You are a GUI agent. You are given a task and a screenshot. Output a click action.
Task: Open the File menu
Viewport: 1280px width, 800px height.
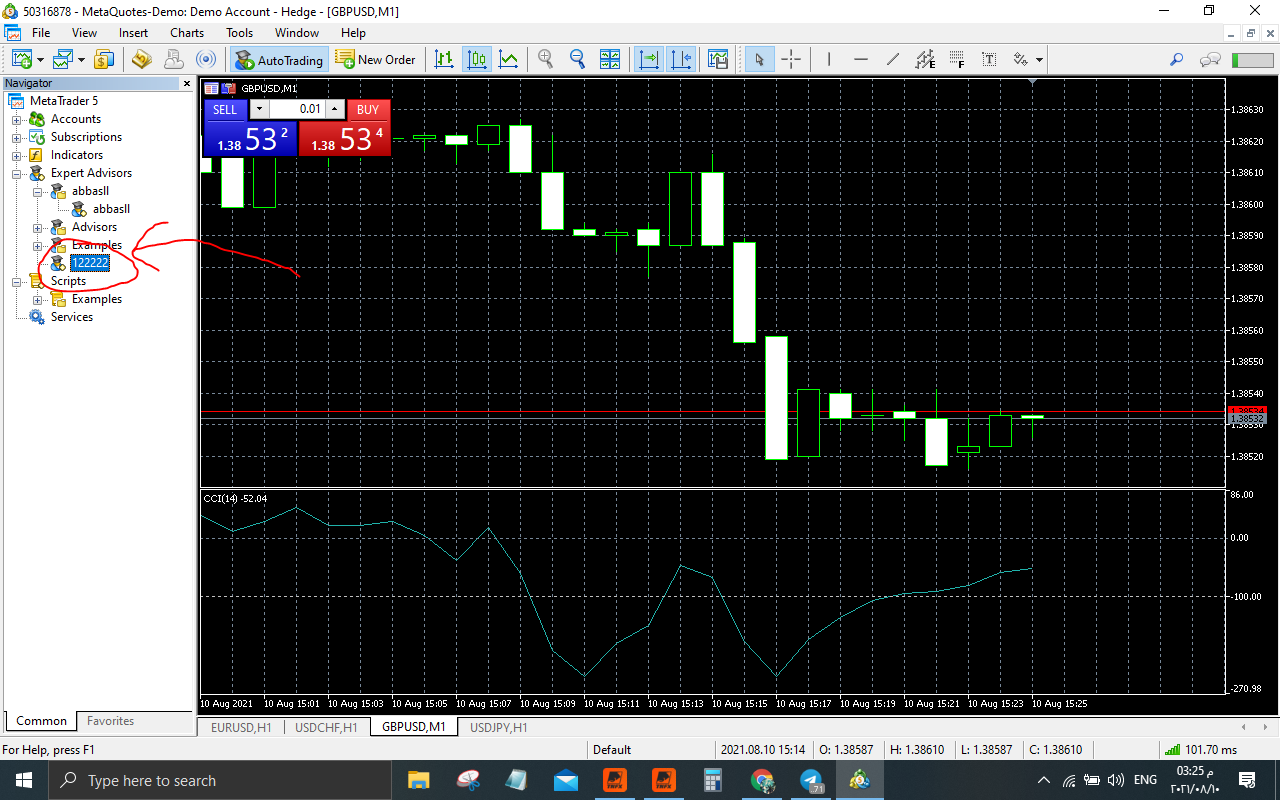(x=41, y=33)
